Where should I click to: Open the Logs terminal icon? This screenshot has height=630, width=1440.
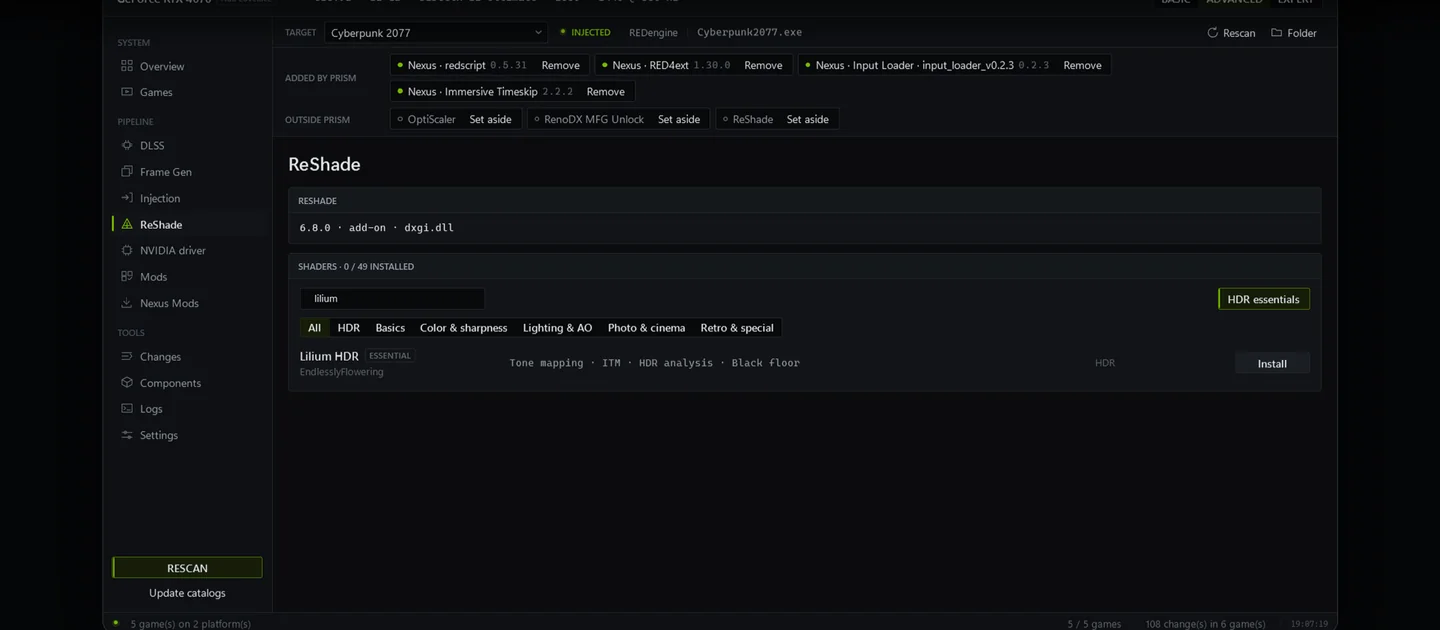pos(127,408)
